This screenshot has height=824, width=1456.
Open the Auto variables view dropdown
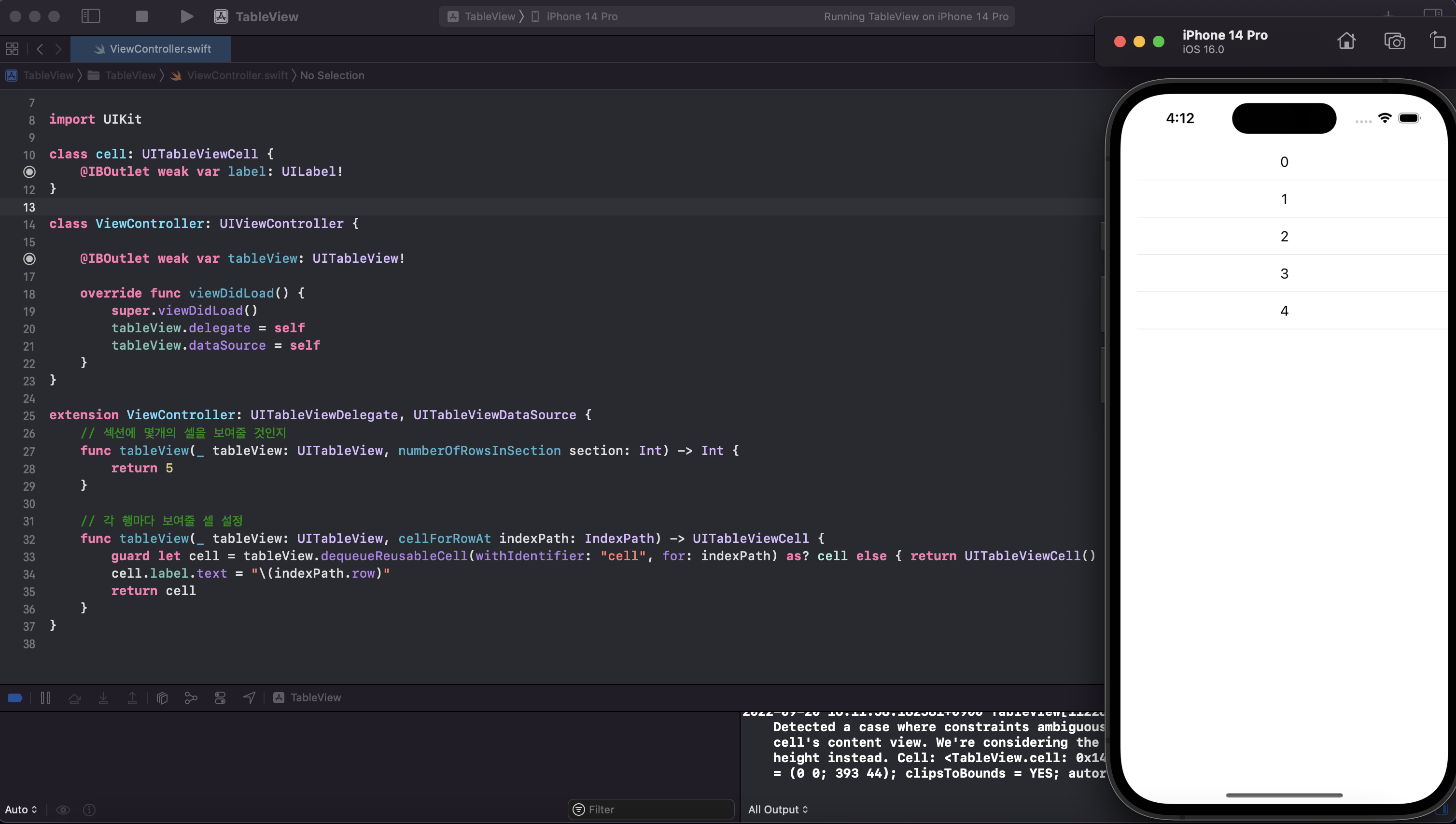point(21,810)
